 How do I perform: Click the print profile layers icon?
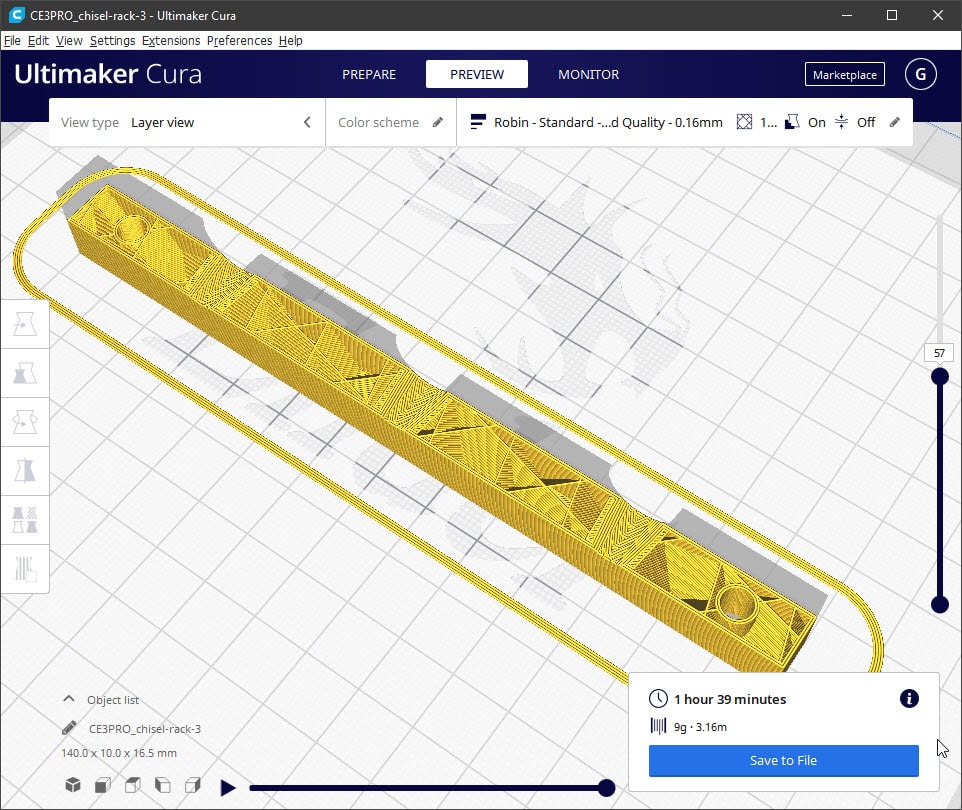(478, 122)
